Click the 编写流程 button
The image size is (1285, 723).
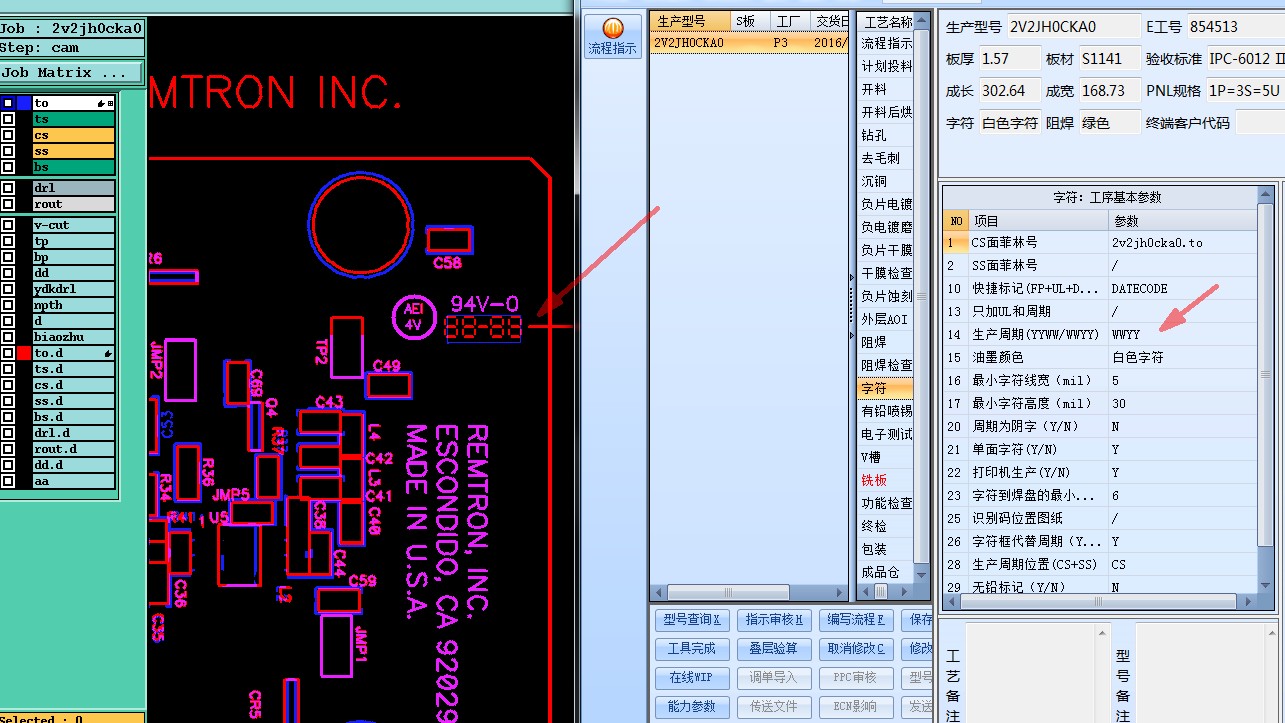pos(857,620)
